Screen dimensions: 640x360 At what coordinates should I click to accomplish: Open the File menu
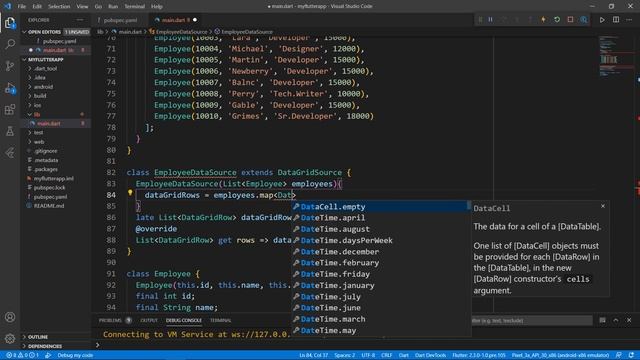coord(22,7)
